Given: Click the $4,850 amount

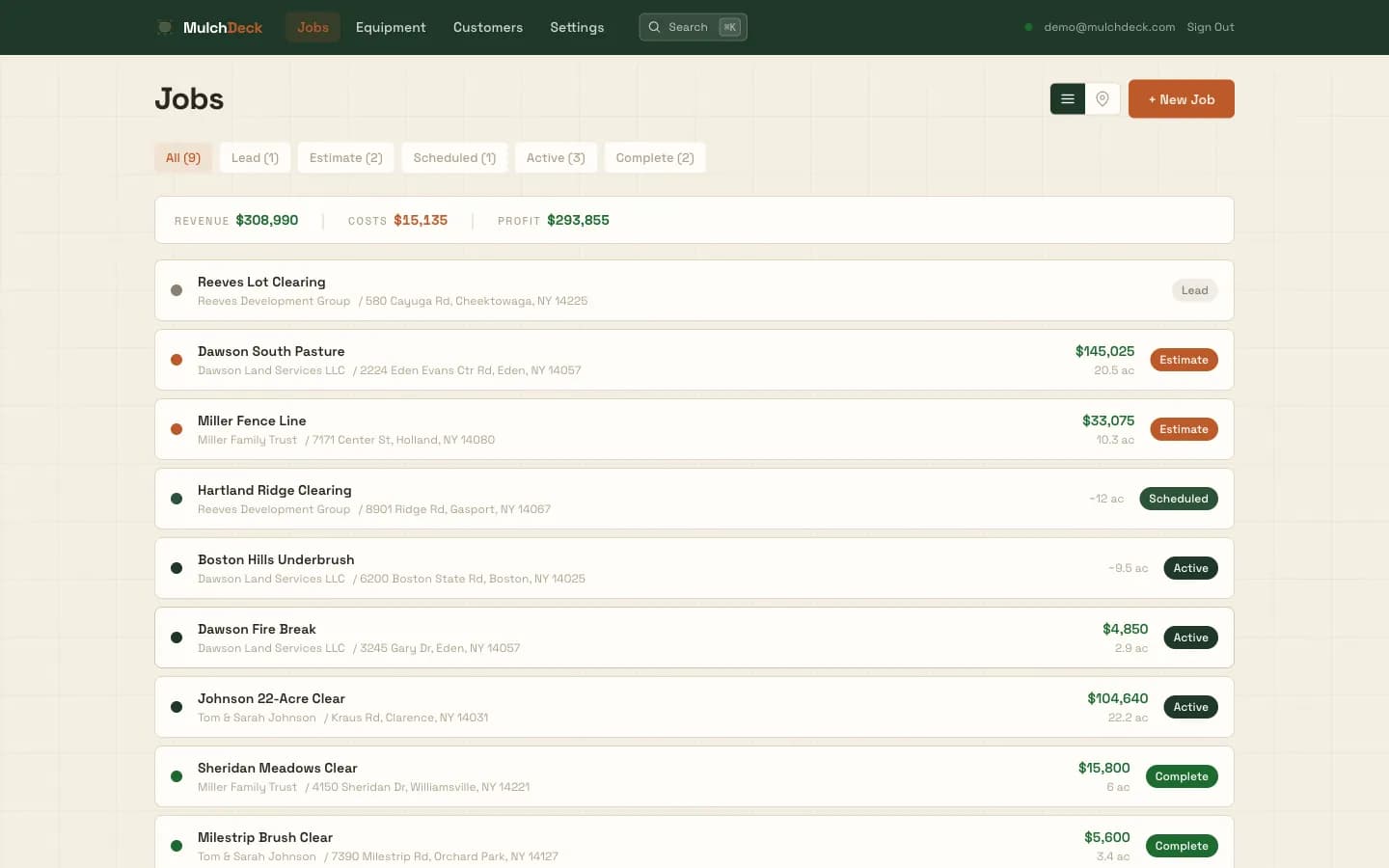Looking at the screenshot, I should click(1125, 629).
